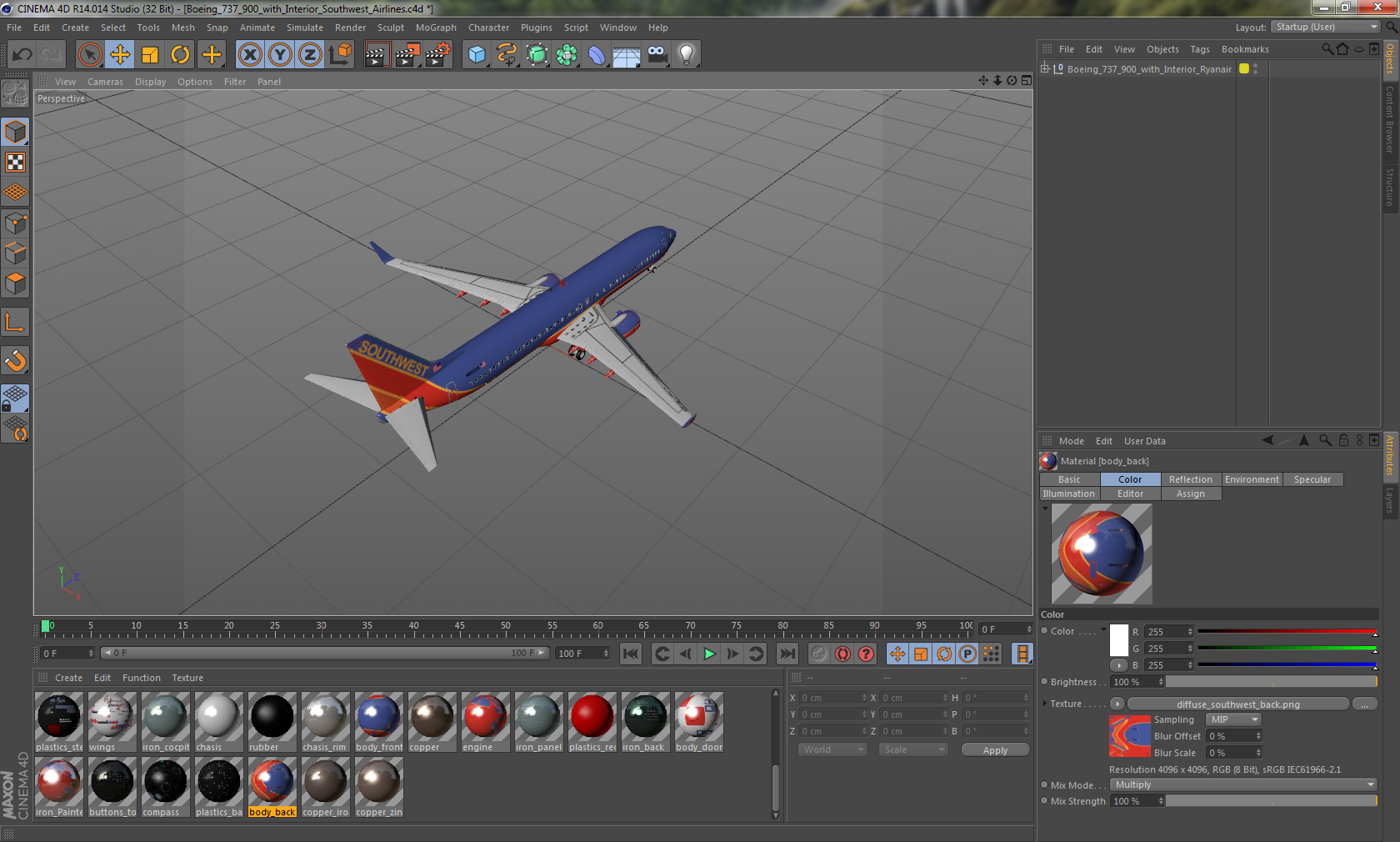This screenshot has height=842, width=1400.
Task: Switch to the Specular tab
Action: tap(1312, 479)
